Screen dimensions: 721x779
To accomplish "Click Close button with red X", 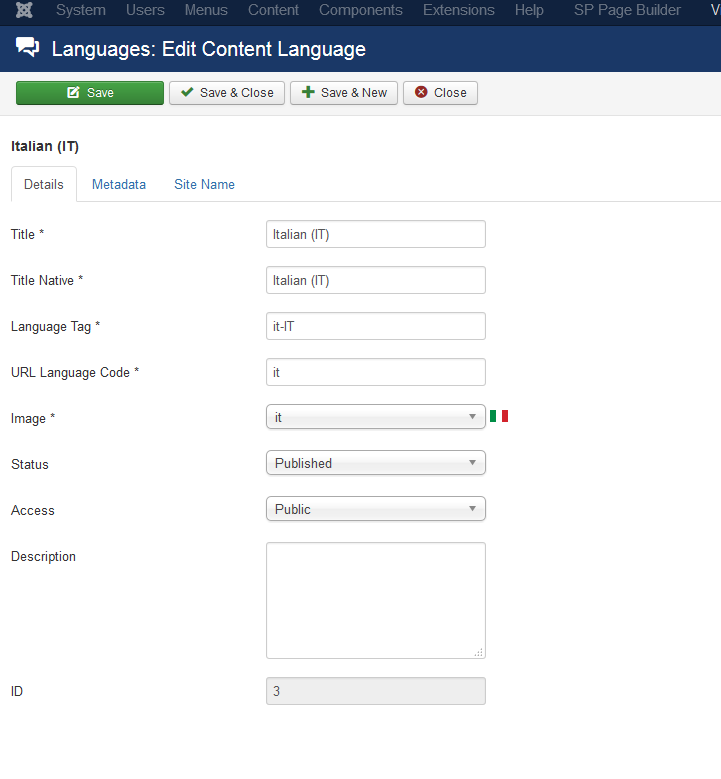I will [440, 93].
